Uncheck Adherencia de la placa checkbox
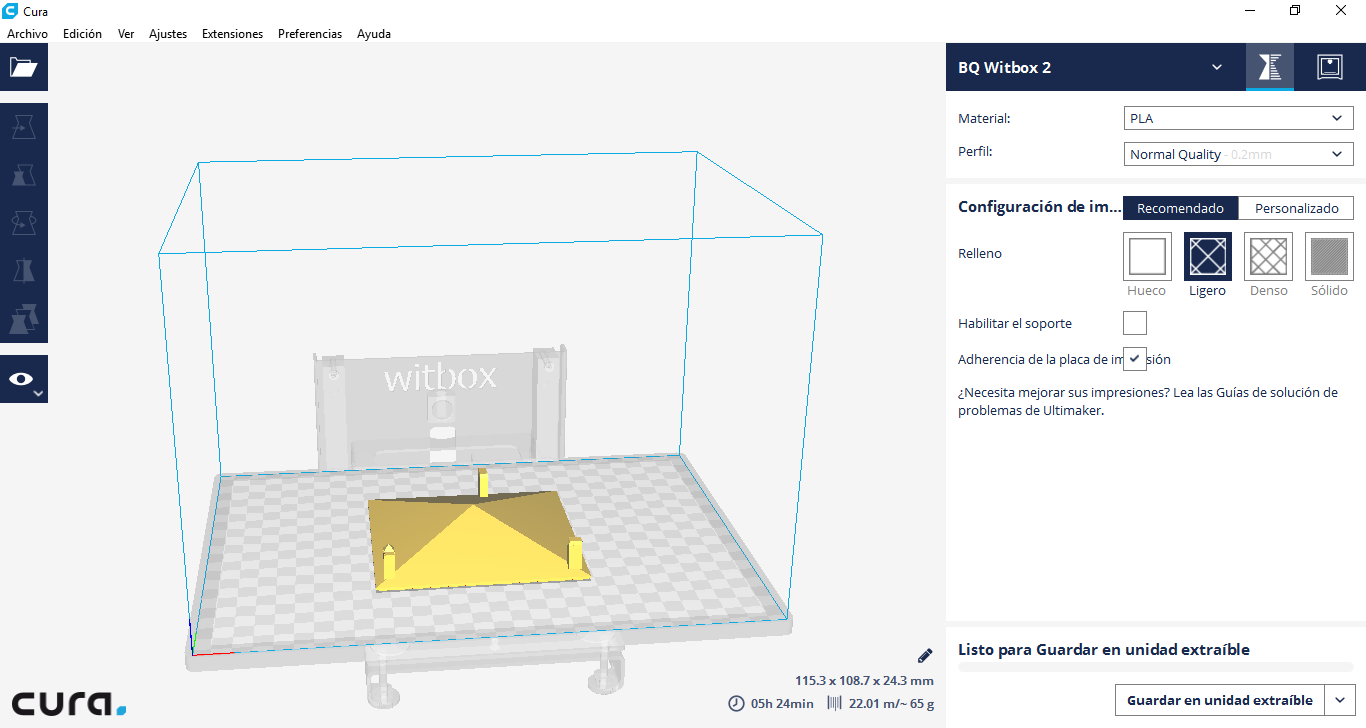The height and width of the screenshot is (728, 1366). click(1135, 359)
